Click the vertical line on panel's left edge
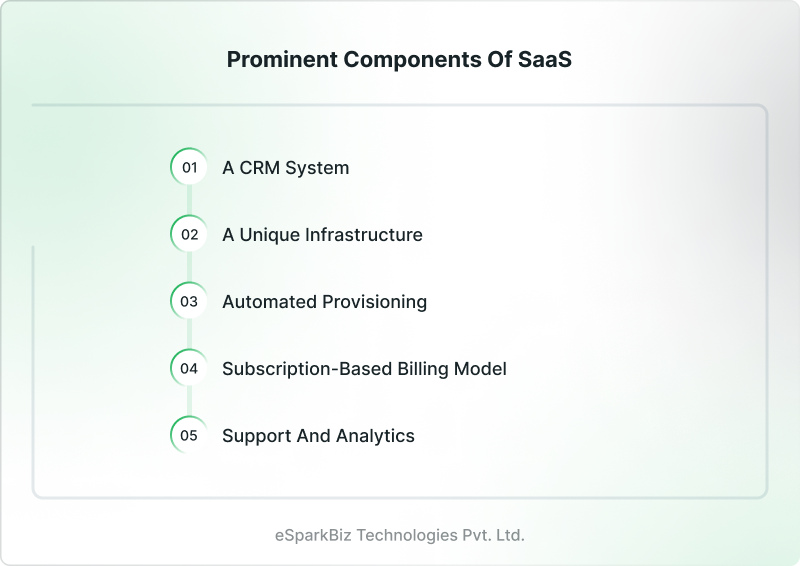 pos(33,370)
